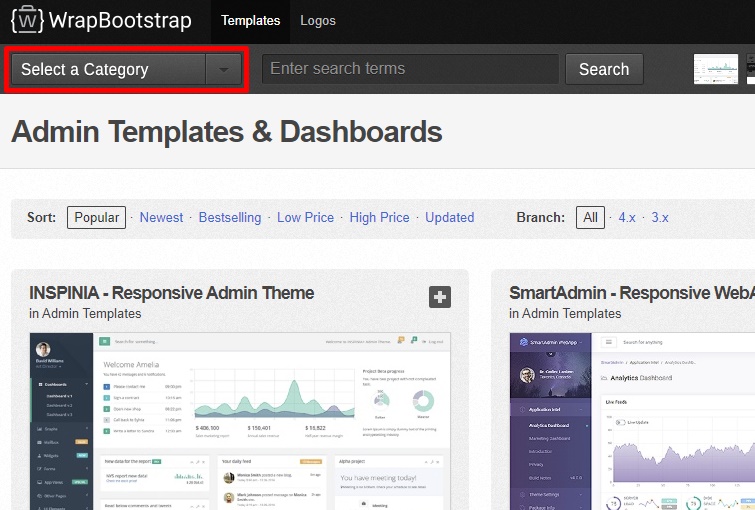Sort templates by Updated
755x510 pixels.
click(x=450, y=218)
